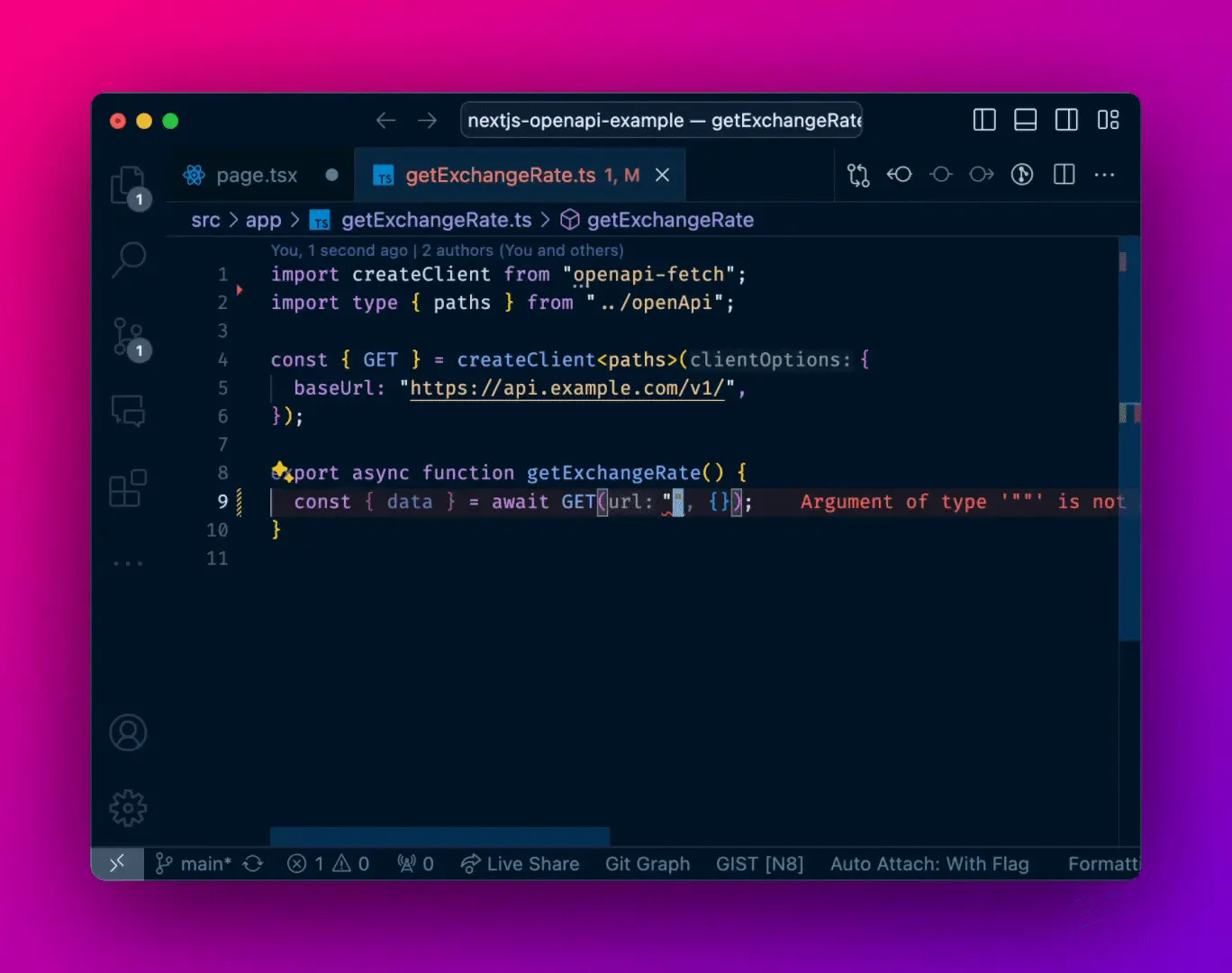Screen dimensions: 1232x973
Task: Expand additional views ellipsis in activity bar
Action: pos(128,563)
